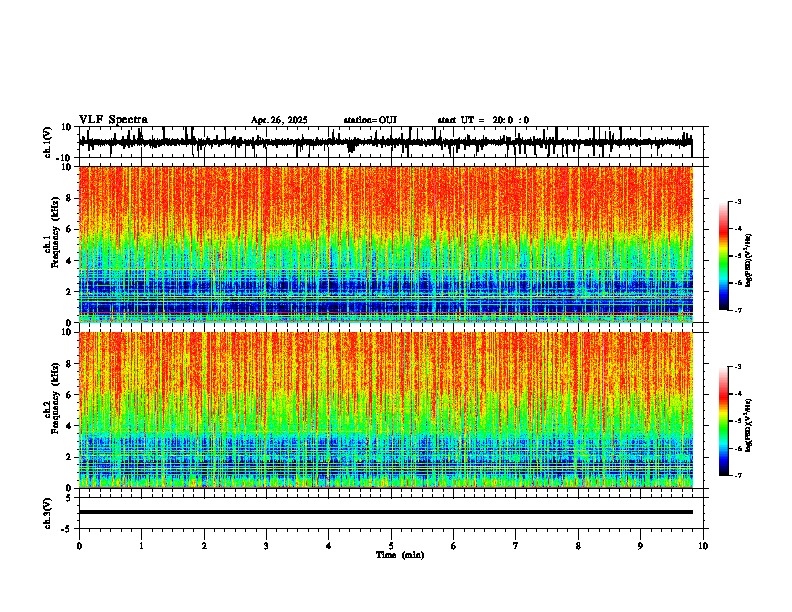Screen dimensions: 792x612
Task: Click the "1" tick on time axis
Action: pos(141,546)
